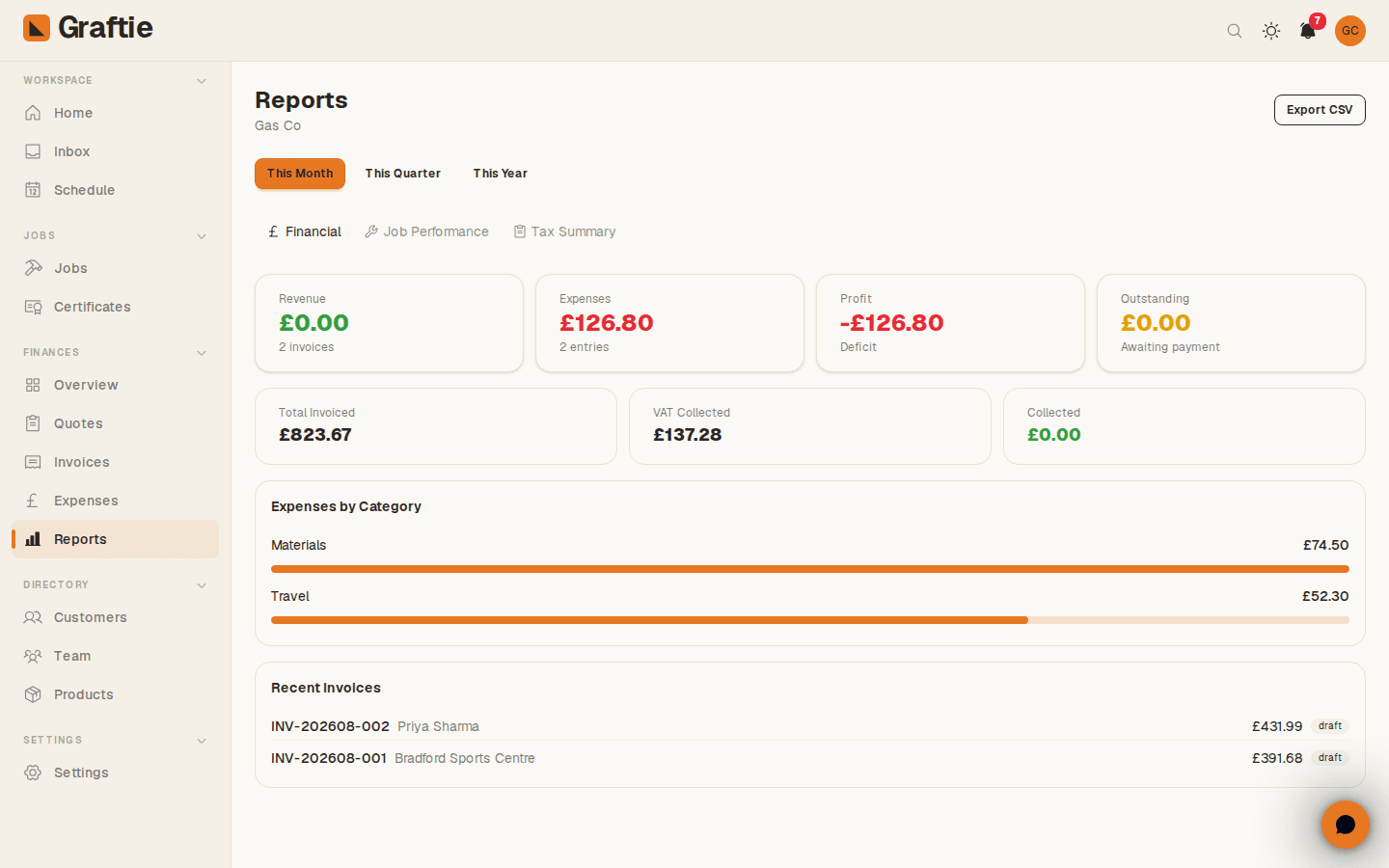This screenshot has width=1389, height=868.
Task: Open invoice INV-202608-002
Action: (810, 726)
